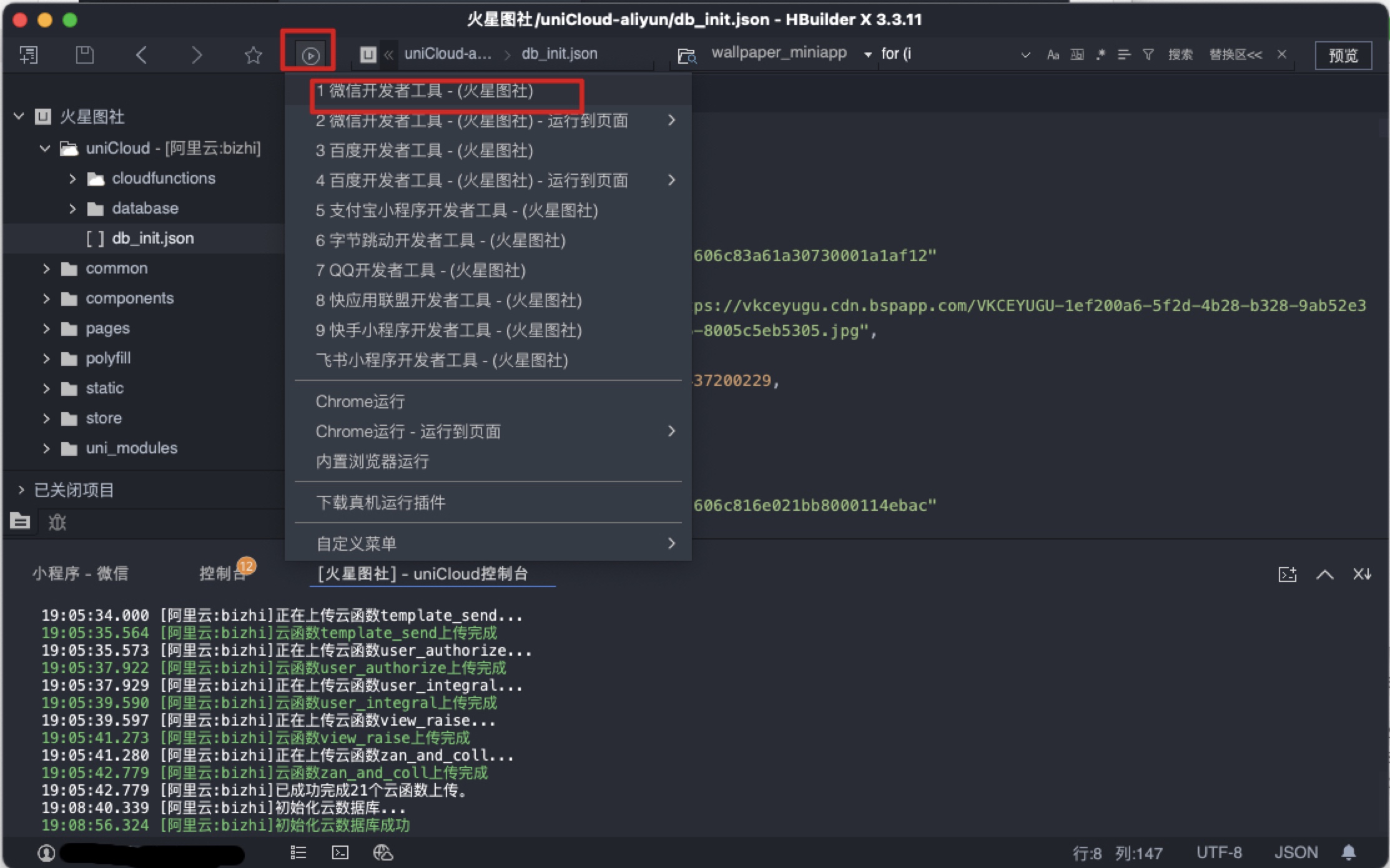Click the account avatar icon in the status bar
1390x868 pixels.
pyautogui.click(x=46, y=853)
